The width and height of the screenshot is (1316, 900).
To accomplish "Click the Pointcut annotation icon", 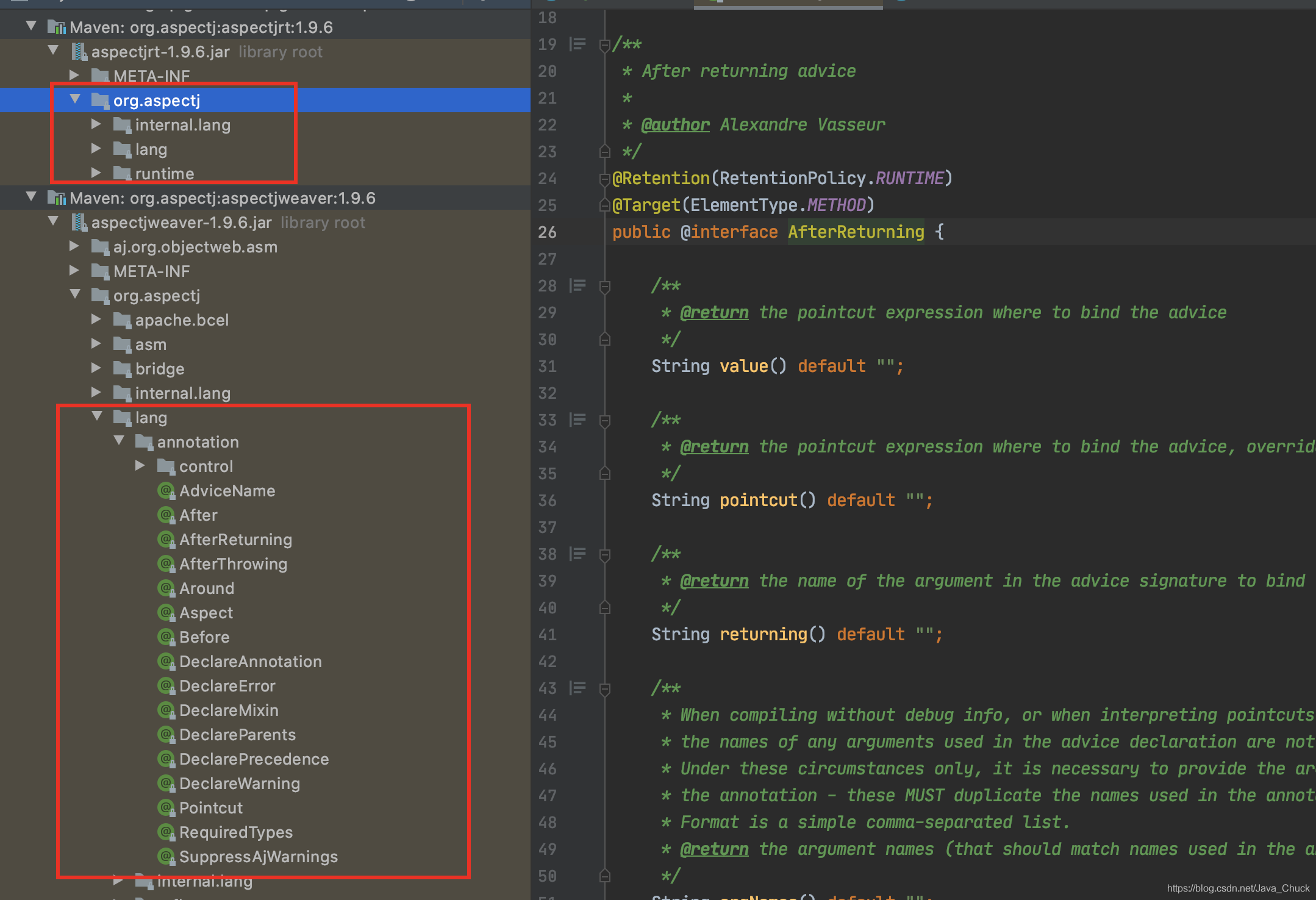I will (166, 808).
